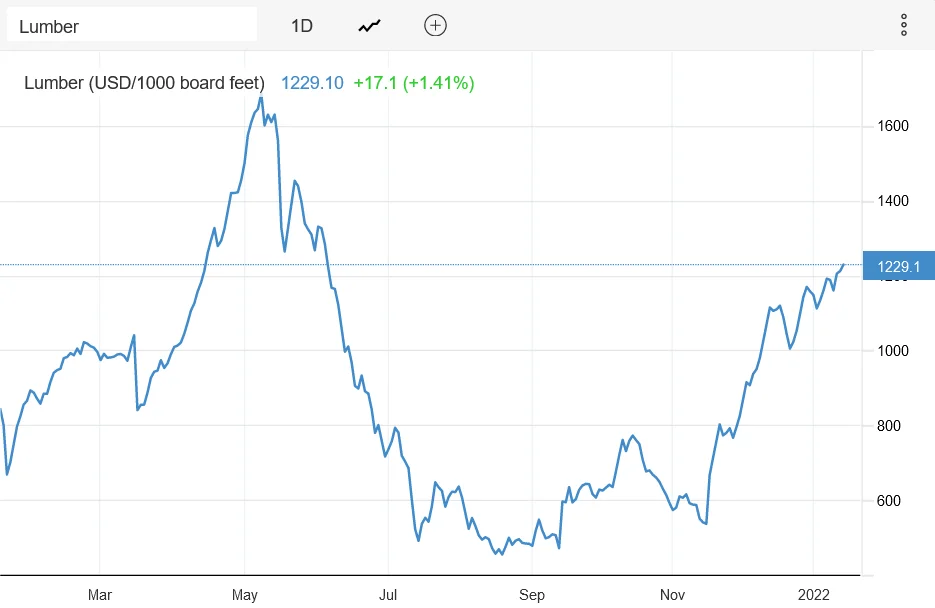
Task: Select the Lumber (USD/1000 board feet) legend title
Action: point(144,83)
